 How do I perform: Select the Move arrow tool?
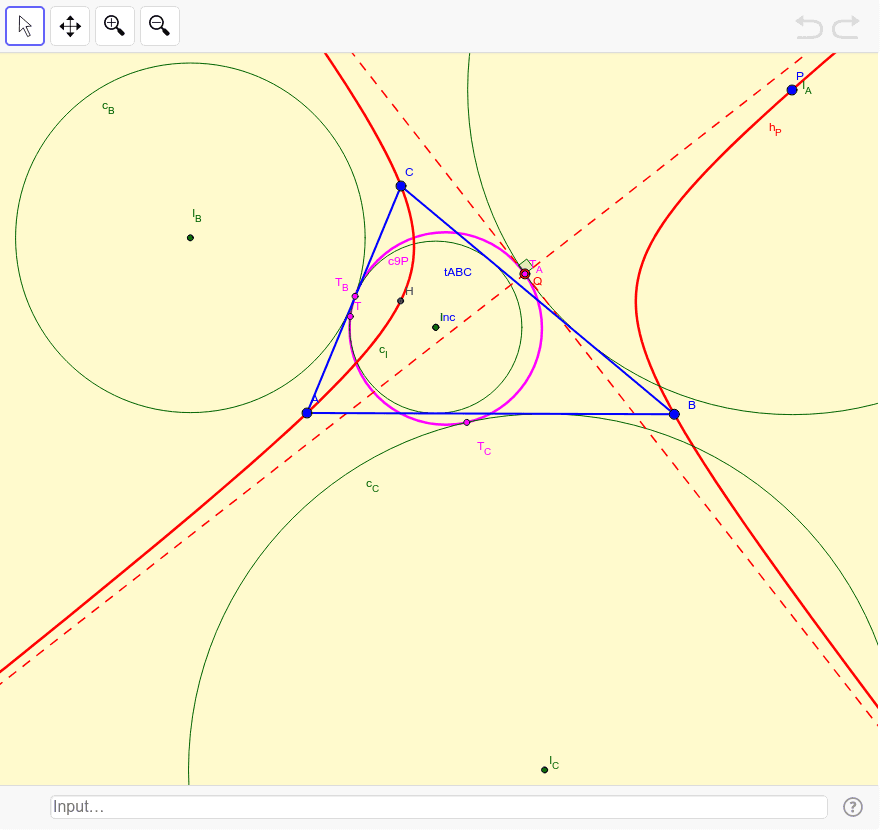tap(25, 26)
